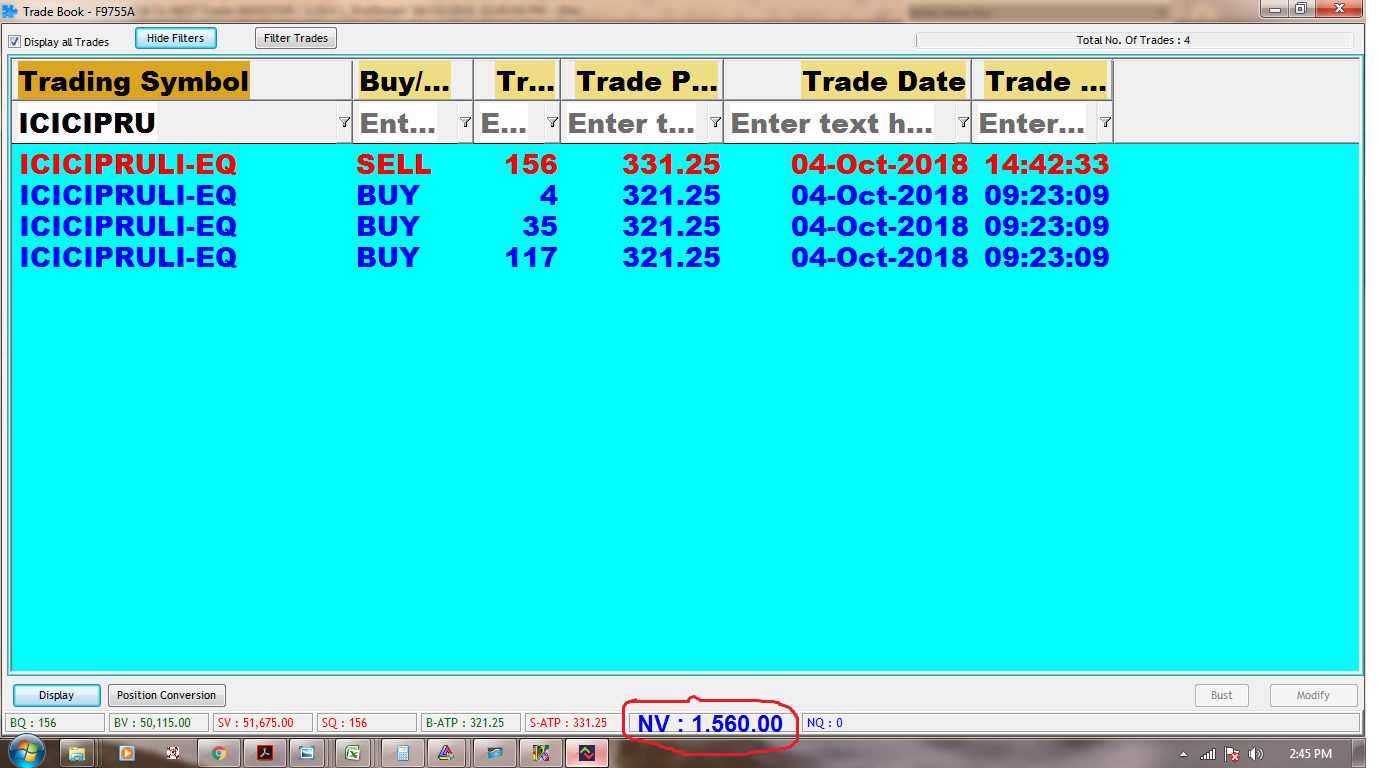The width and height of the screenshot is (1380, 768).
Task: Click the Trade ... time column header
Action: (x=1042, y=81)
